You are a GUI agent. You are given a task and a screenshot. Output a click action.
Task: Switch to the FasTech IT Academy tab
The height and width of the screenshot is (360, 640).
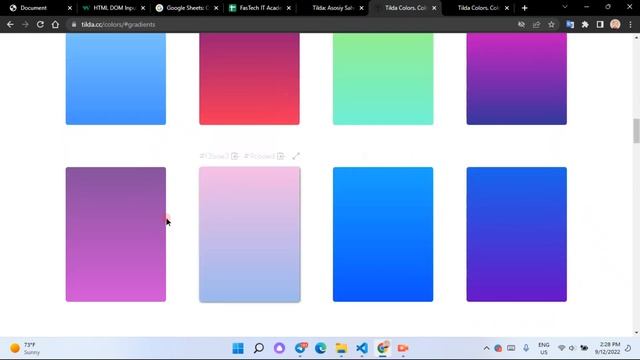pos(260,8)
